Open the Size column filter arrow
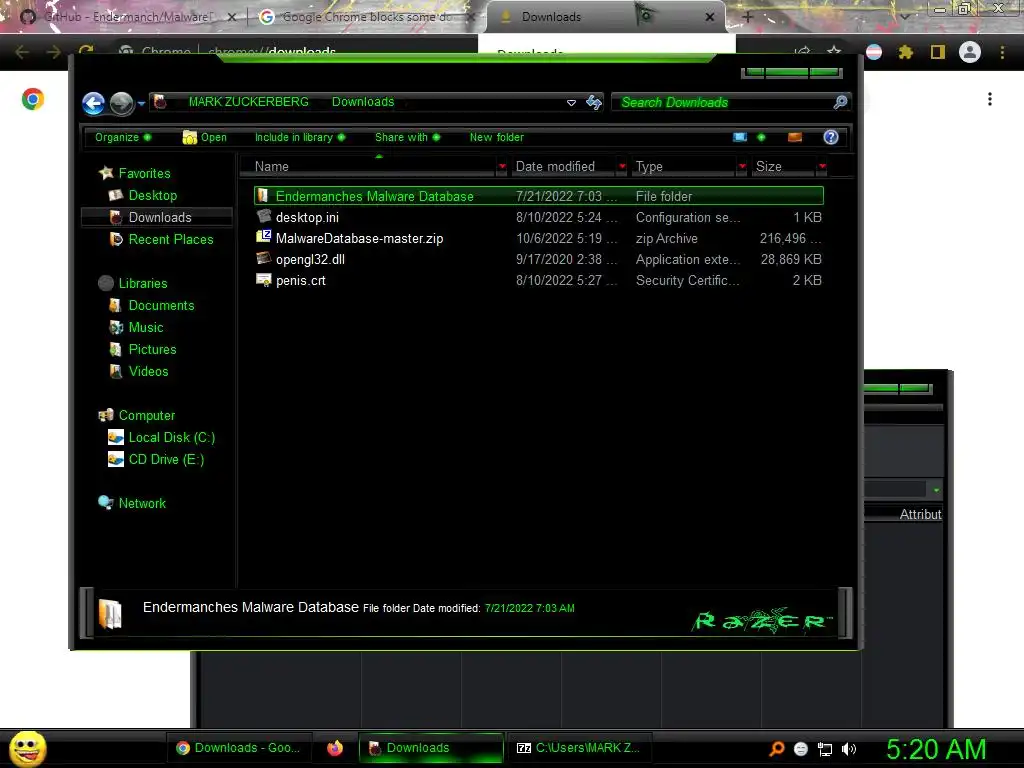The height and width of the screenshot is (768, 1024). pos(822,167)
